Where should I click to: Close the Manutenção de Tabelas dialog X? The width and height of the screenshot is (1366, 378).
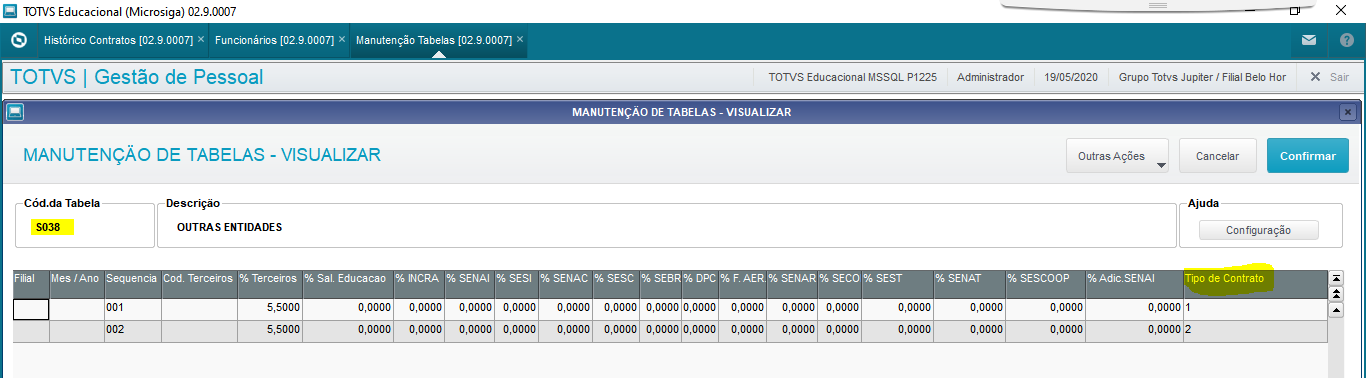click(x=1348, y=112)
